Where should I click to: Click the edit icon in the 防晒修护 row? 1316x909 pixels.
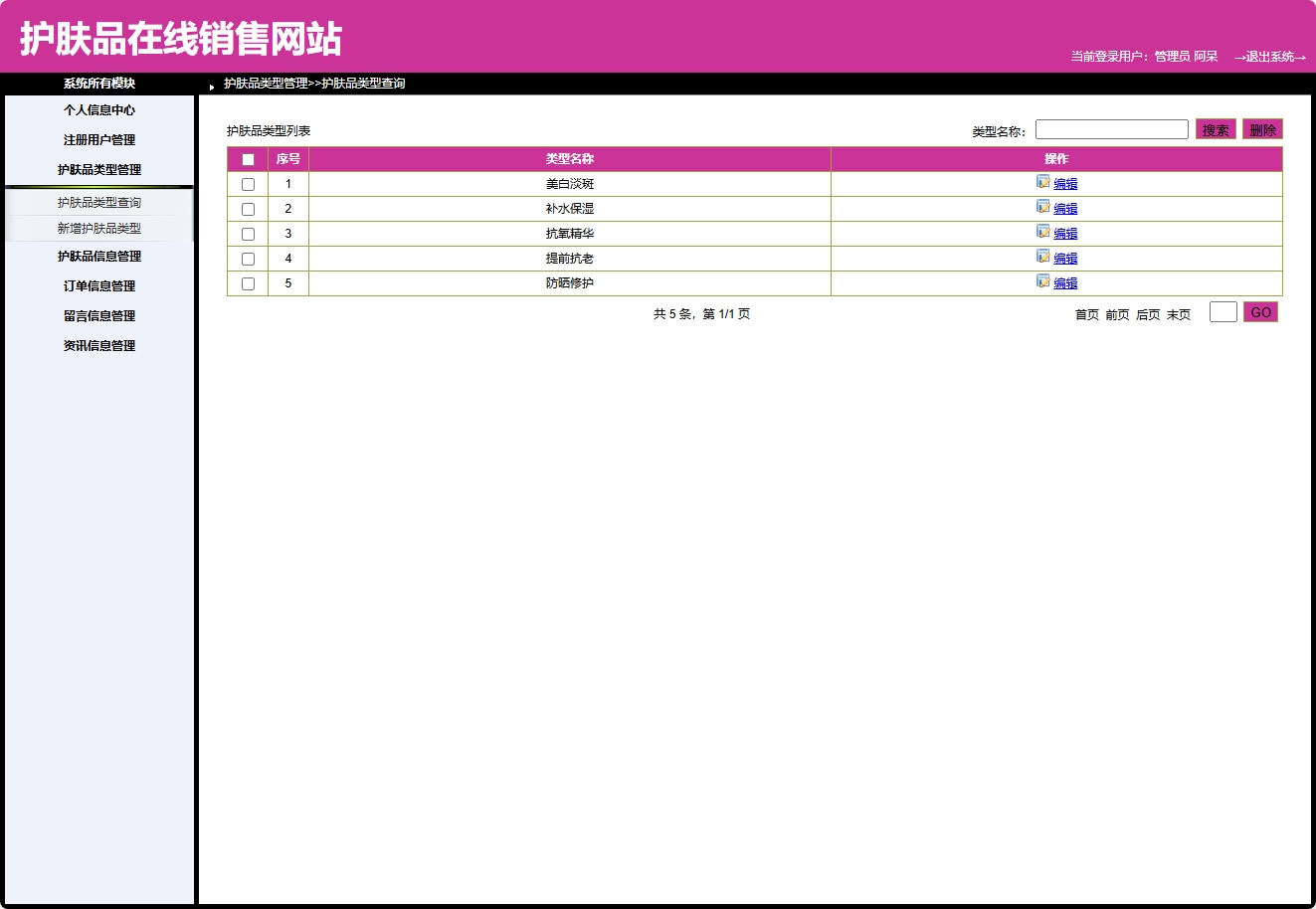point(1043,282)
